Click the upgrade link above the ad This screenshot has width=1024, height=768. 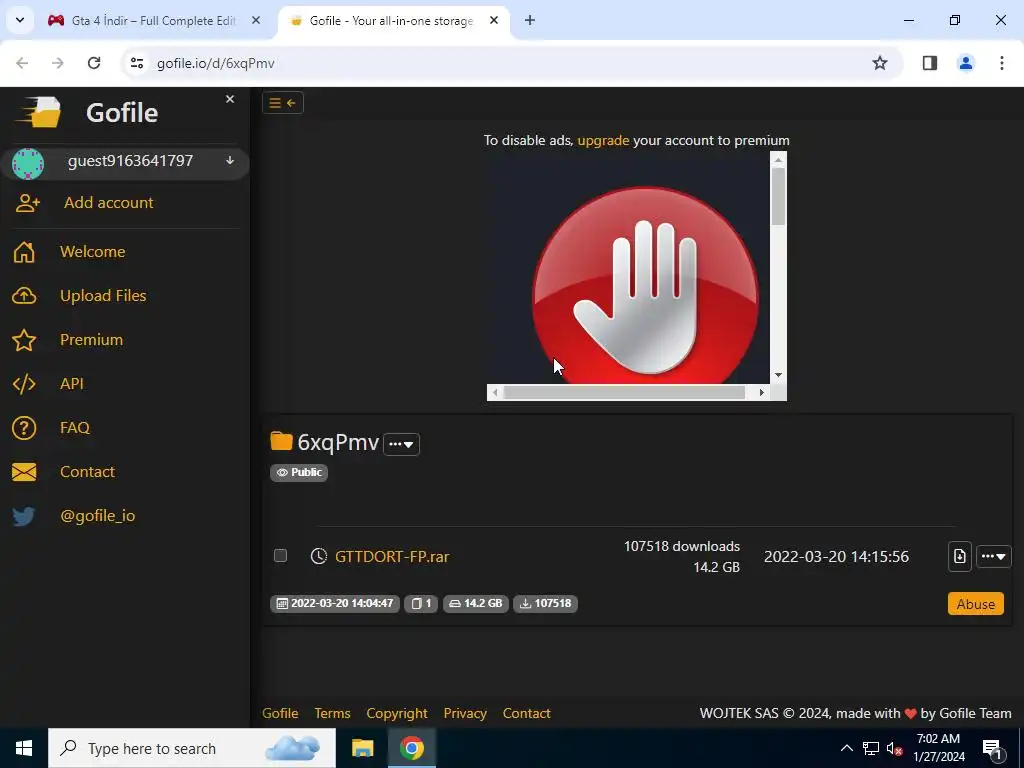coord(603,140)
